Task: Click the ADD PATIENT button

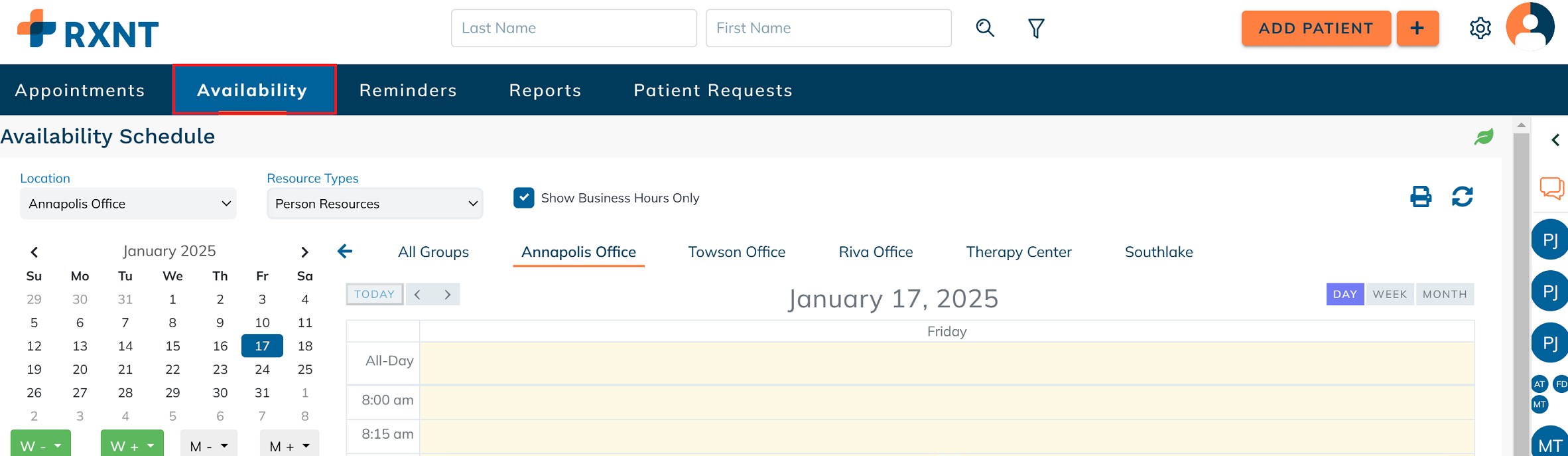Action: coord(1316,29)
